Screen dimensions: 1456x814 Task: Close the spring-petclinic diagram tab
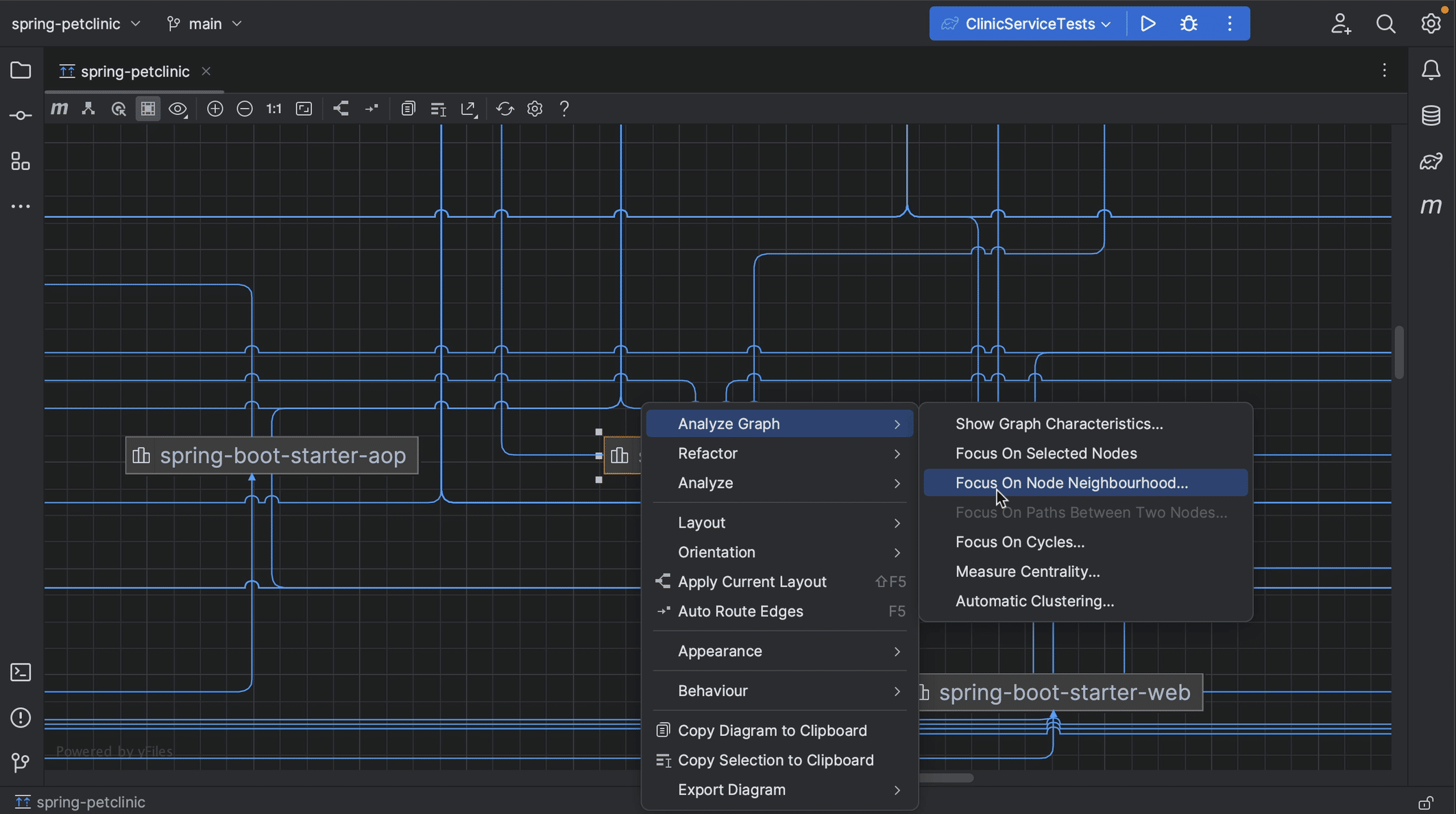pyautogui.click(x=206, y=71)
